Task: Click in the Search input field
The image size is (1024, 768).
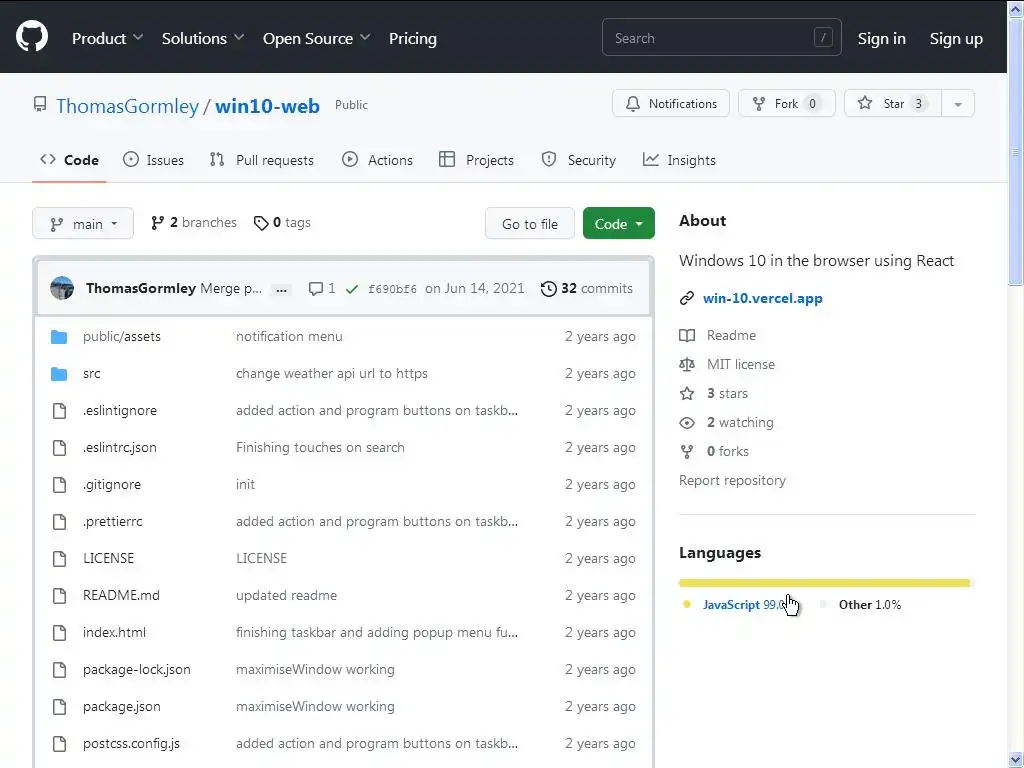Action: pyautogui.click(x=722, y=38)
